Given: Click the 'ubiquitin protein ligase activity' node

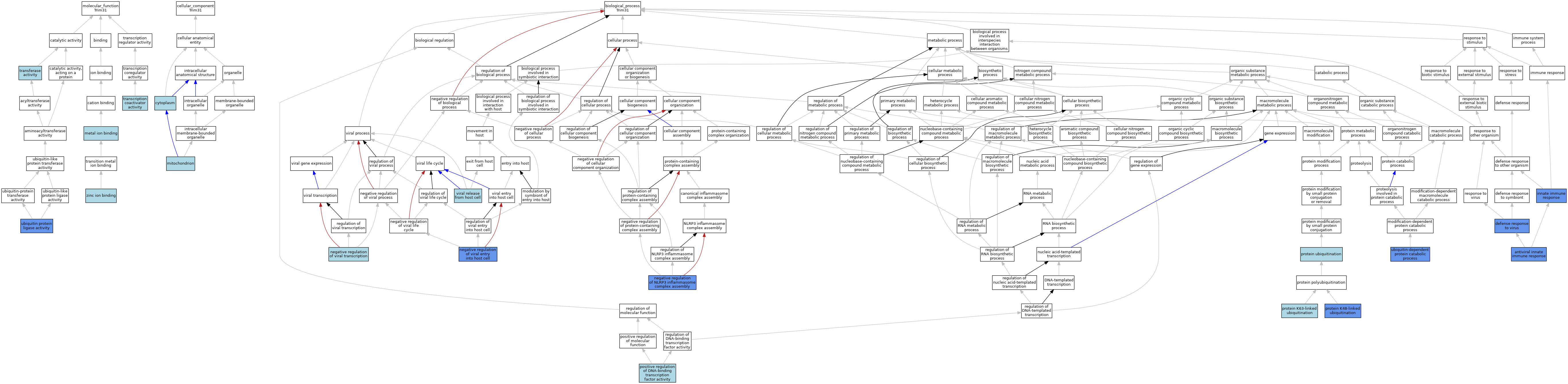Looking at the screenshot, I should coord(36,226).
